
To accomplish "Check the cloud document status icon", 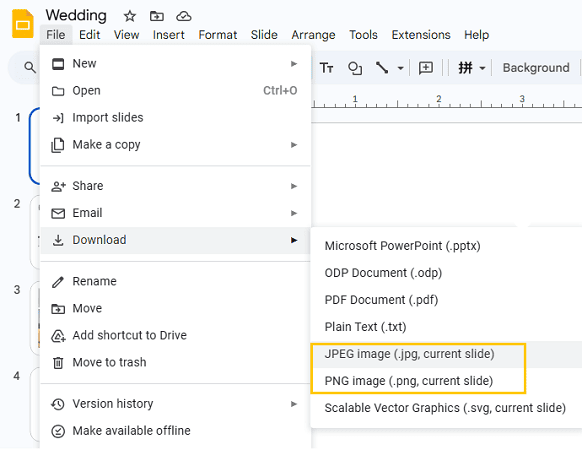I will (x=184, y=16).
